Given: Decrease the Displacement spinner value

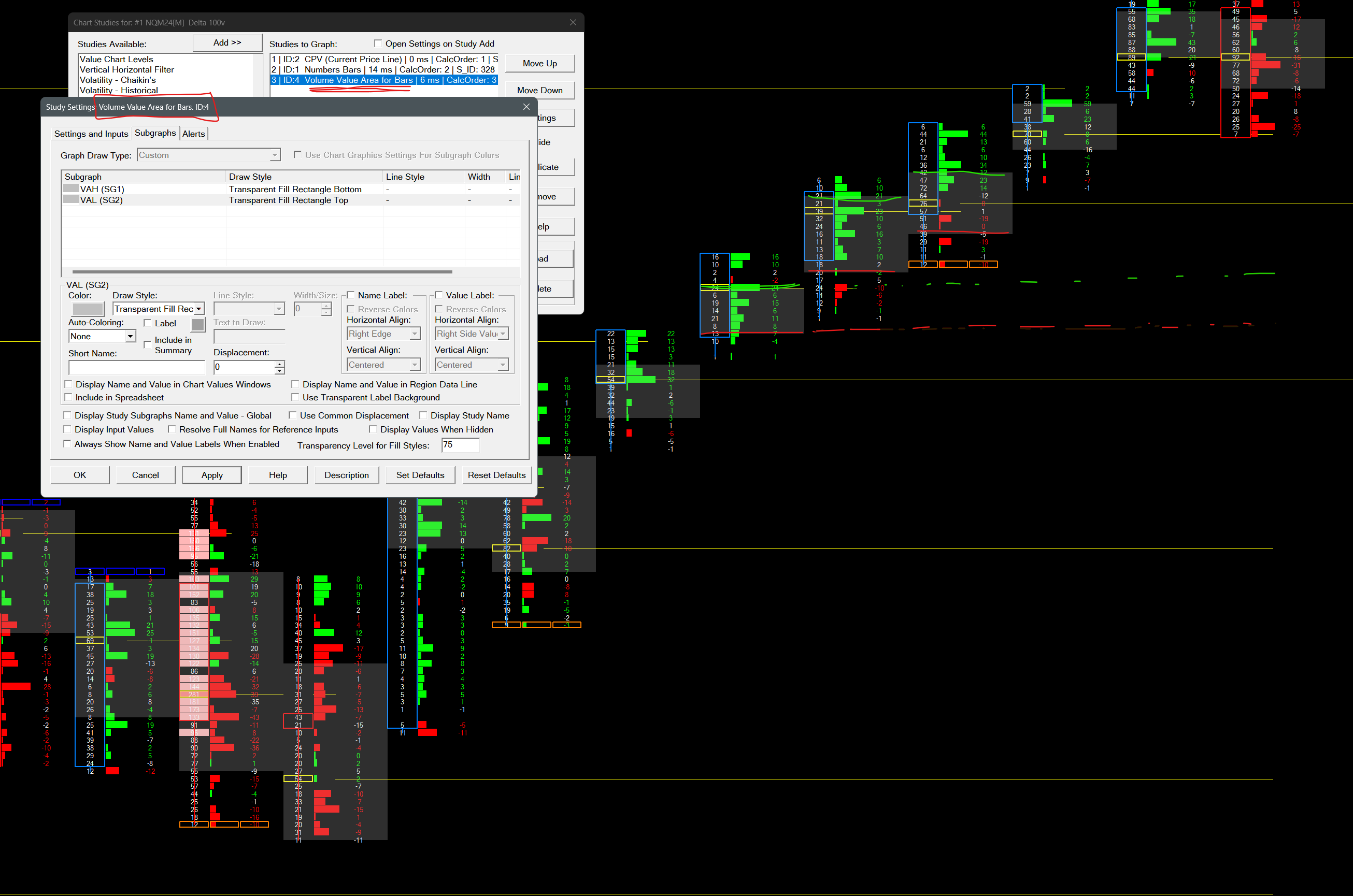Looking at the screenshot, I should click(x=279, y=371).
